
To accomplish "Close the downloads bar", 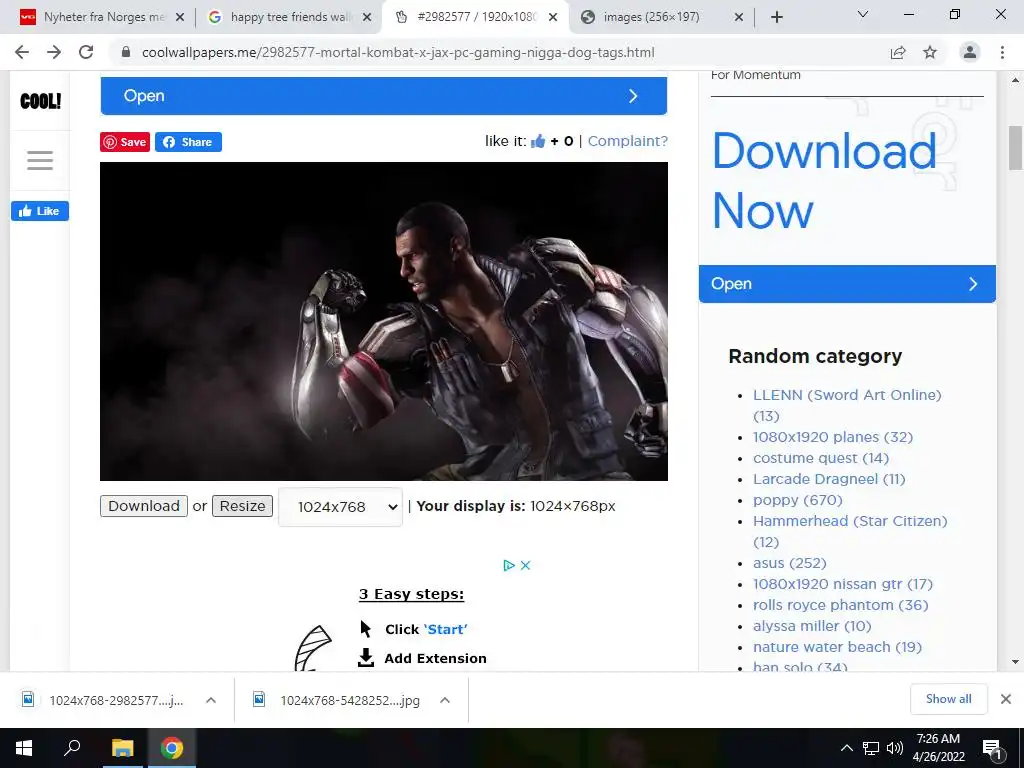I will 1006,699.
